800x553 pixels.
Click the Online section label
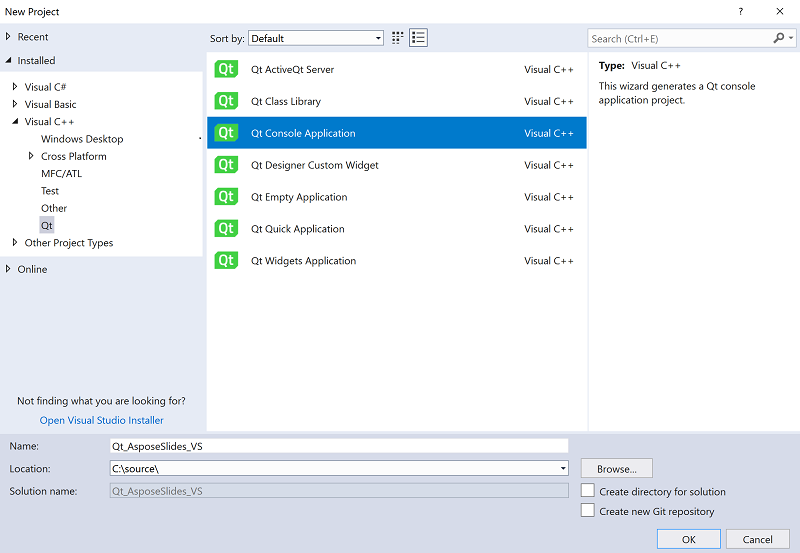coord(32,269)
